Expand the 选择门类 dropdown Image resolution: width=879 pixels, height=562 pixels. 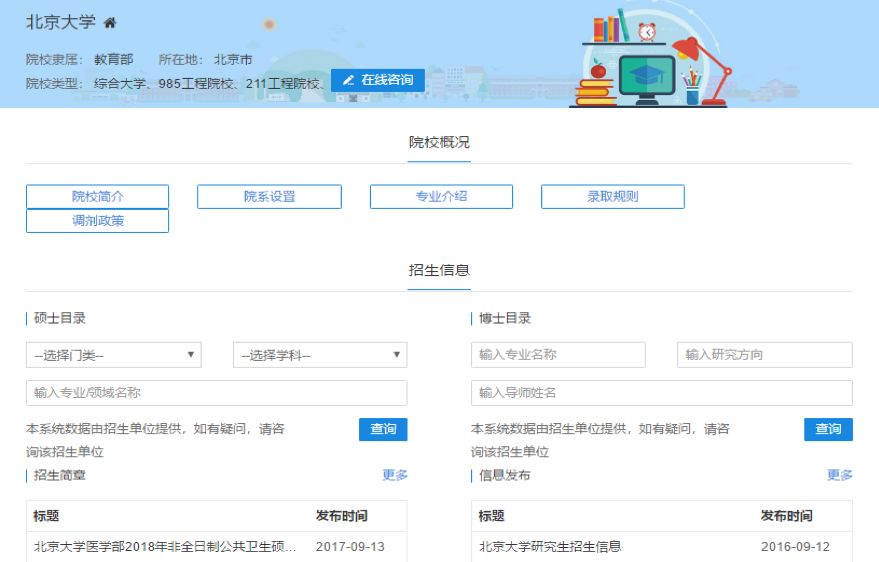(113, 355)
